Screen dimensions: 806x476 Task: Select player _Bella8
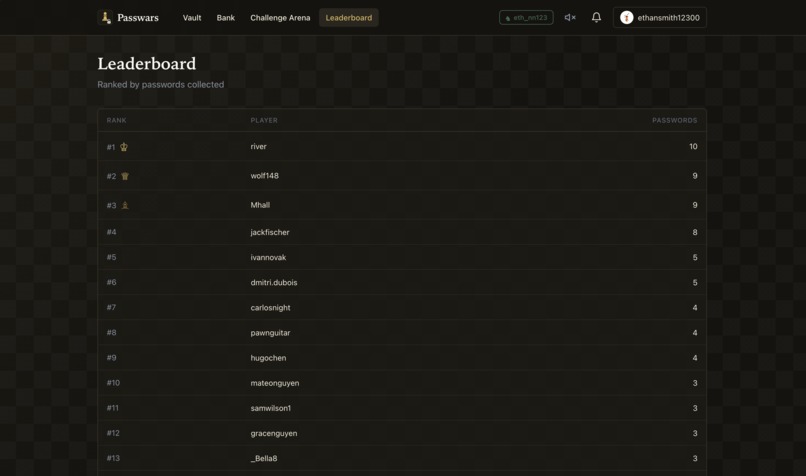click(264, 459)
